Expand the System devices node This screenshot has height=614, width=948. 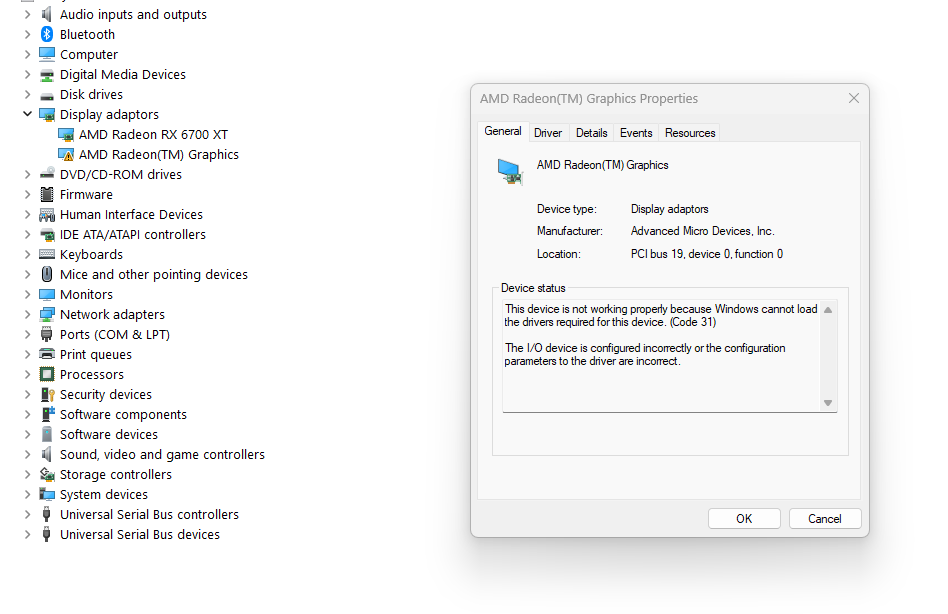[27, 494]
